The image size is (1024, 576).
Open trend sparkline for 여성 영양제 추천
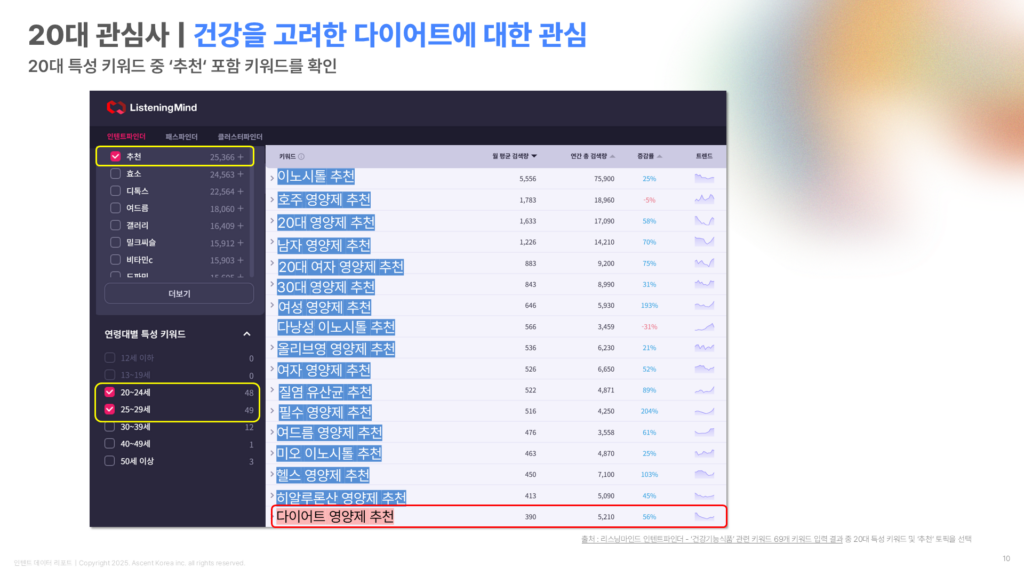tap(704, 305)
